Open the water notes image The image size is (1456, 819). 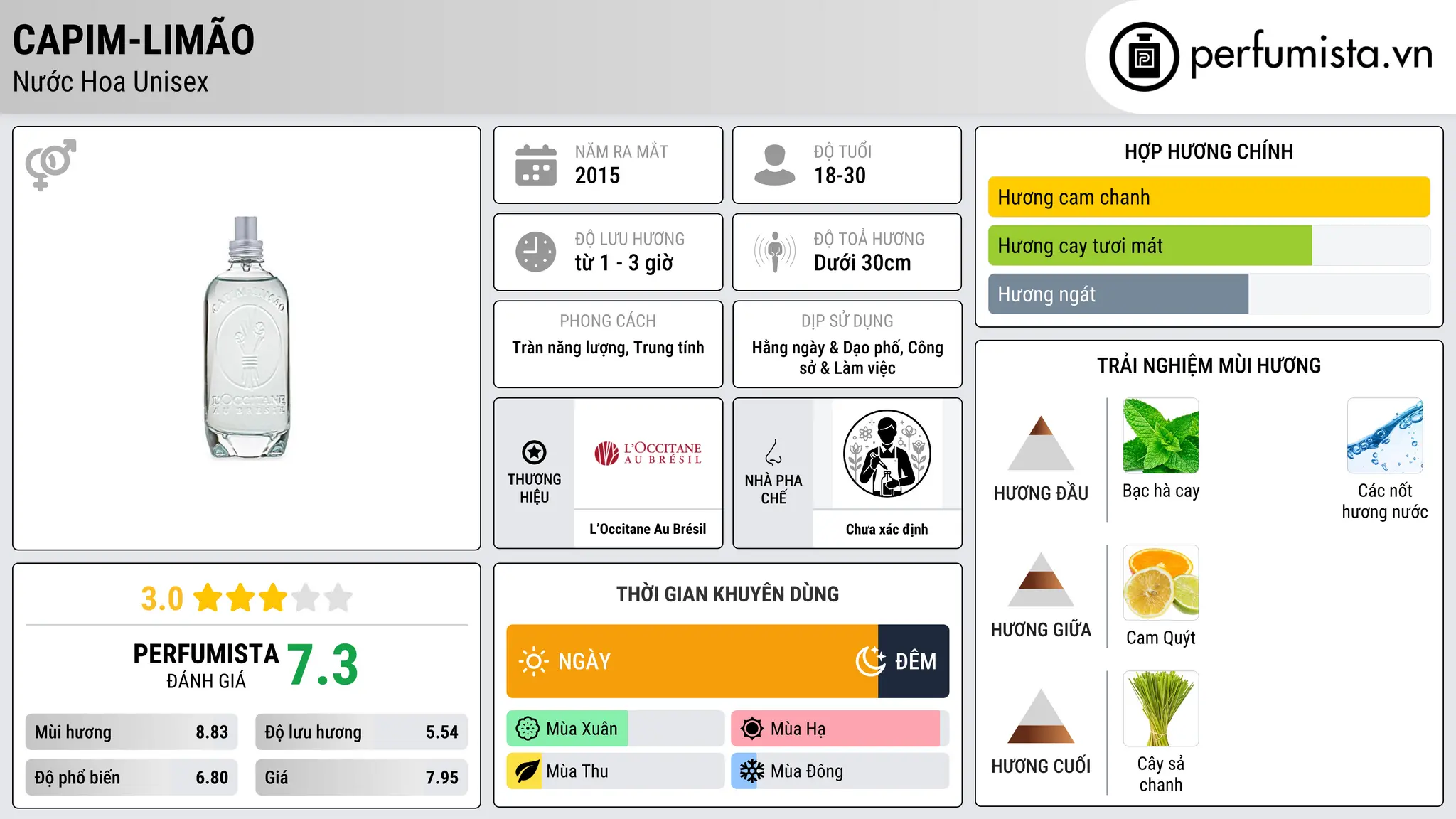coord(1385,436)
